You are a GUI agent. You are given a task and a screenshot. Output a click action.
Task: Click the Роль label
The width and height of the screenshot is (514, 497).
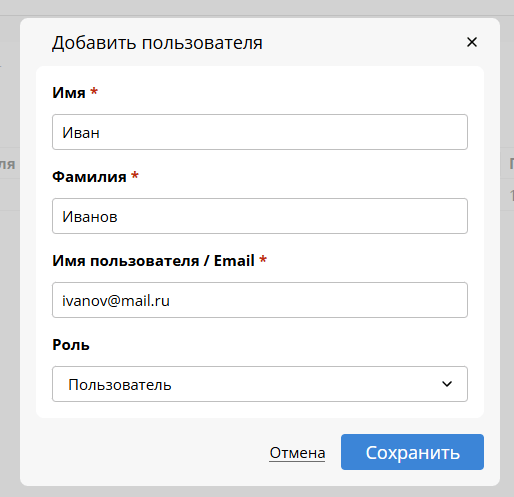[71, 345]
